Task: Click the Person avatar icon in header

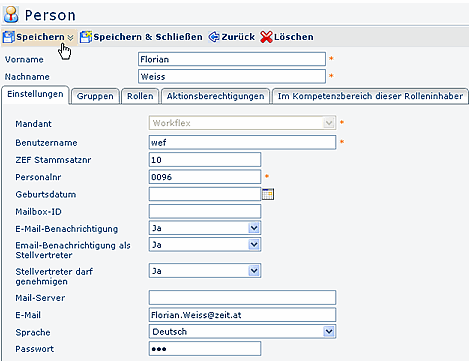Action: point(11,15)
